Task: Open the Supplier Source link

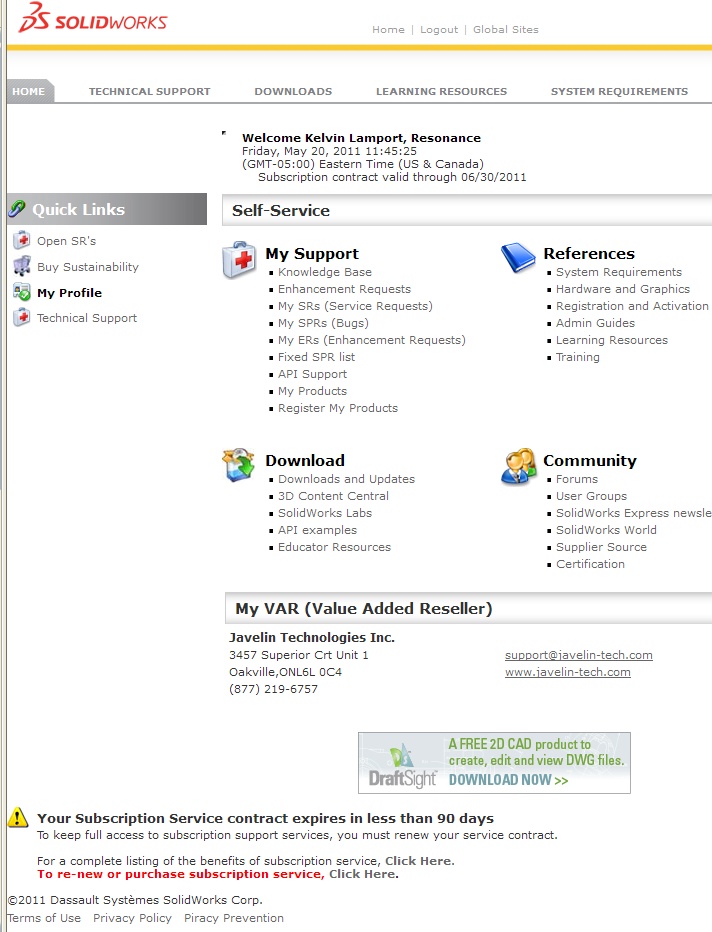Action: (601, 547)
